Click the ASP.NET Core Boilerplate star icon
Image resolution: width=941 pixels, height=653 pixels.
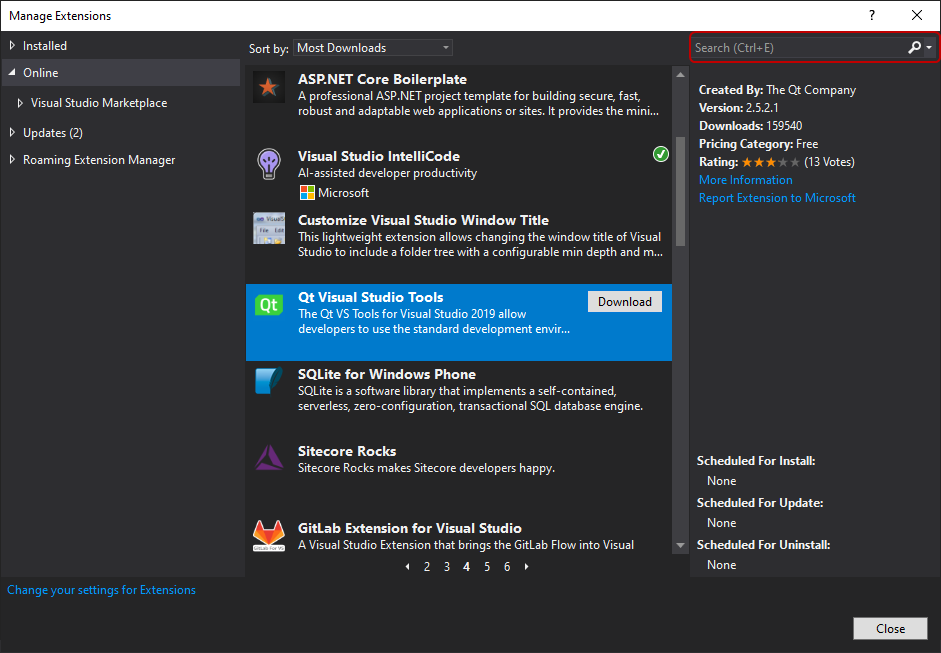click(x=268, y=88)
